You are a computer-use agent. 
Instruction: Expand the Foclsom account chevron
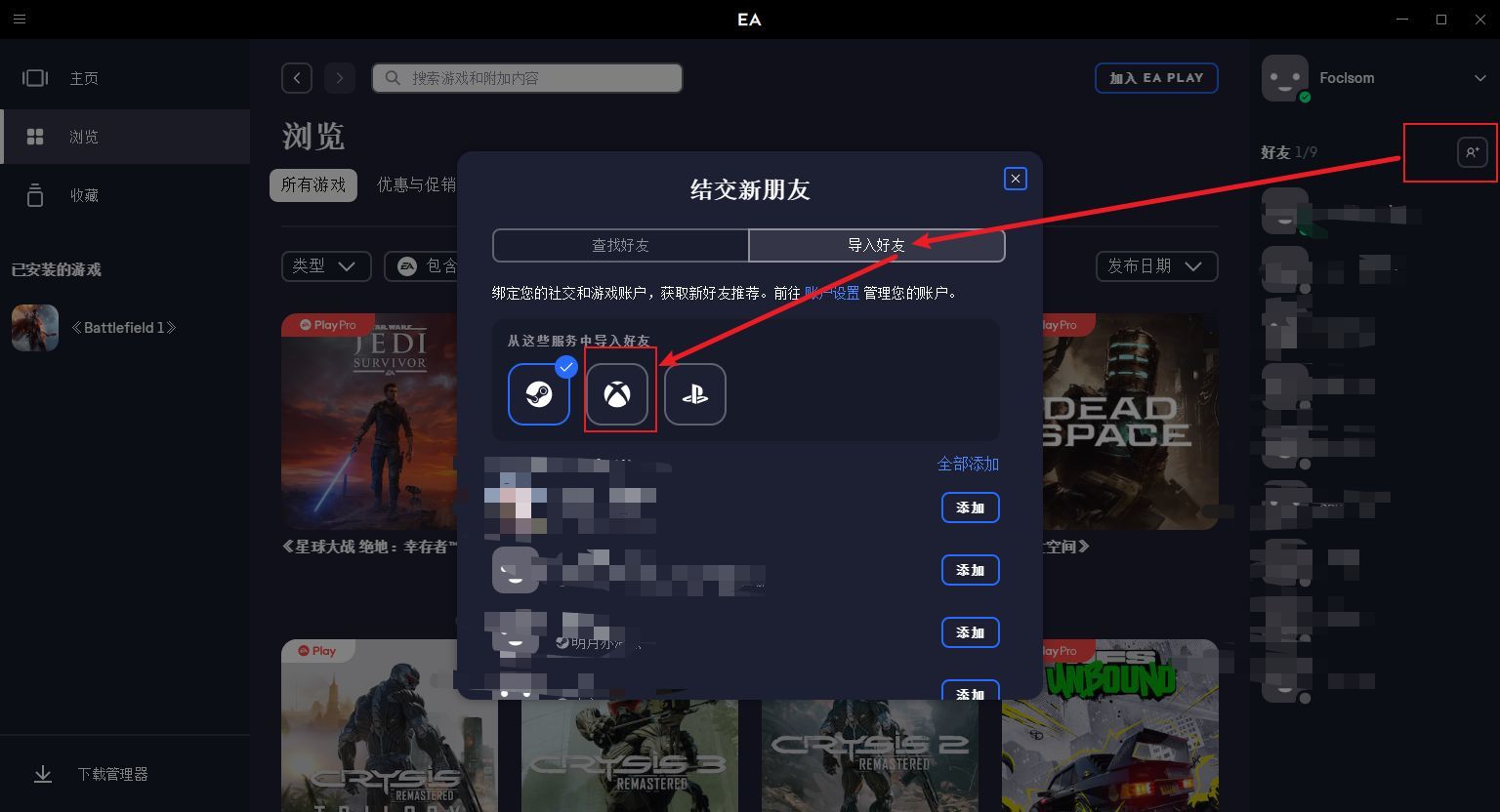[1480, 78]
